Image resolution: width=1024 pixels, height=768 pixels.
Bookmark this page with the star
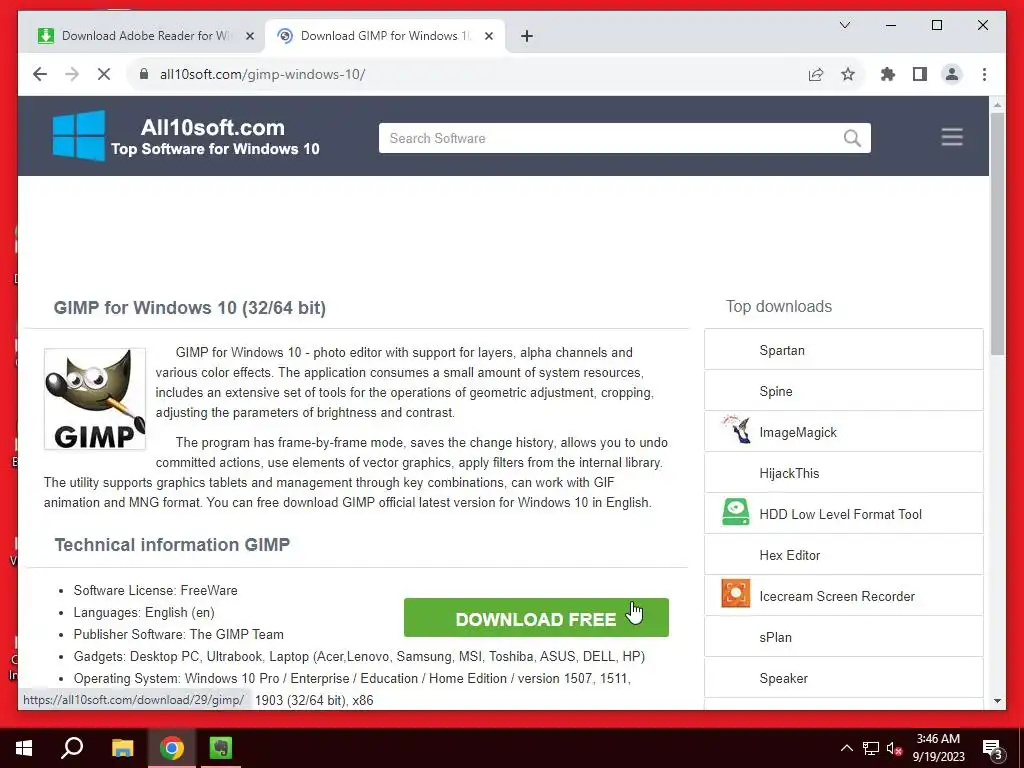click(x=848, y=74)
